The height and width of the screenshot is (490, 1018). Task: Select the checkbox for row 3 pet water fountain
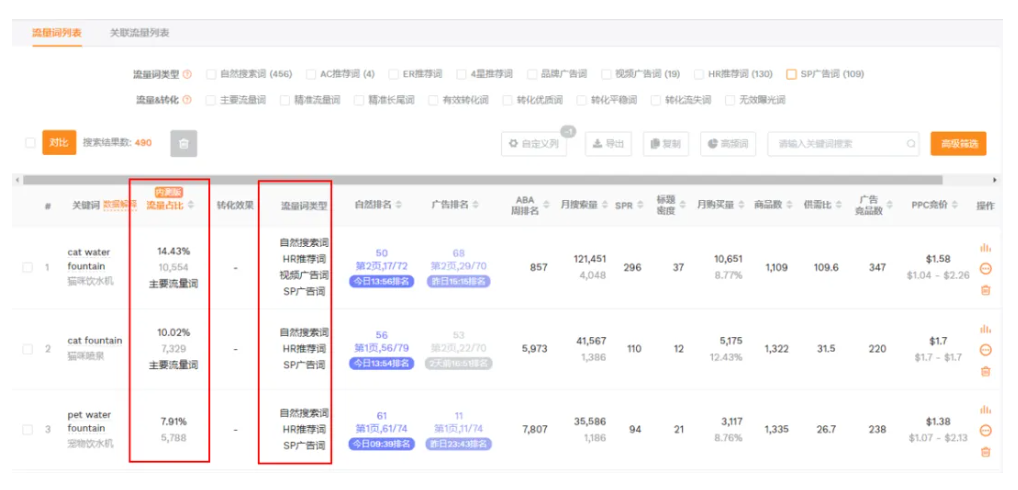coord(27,430)
